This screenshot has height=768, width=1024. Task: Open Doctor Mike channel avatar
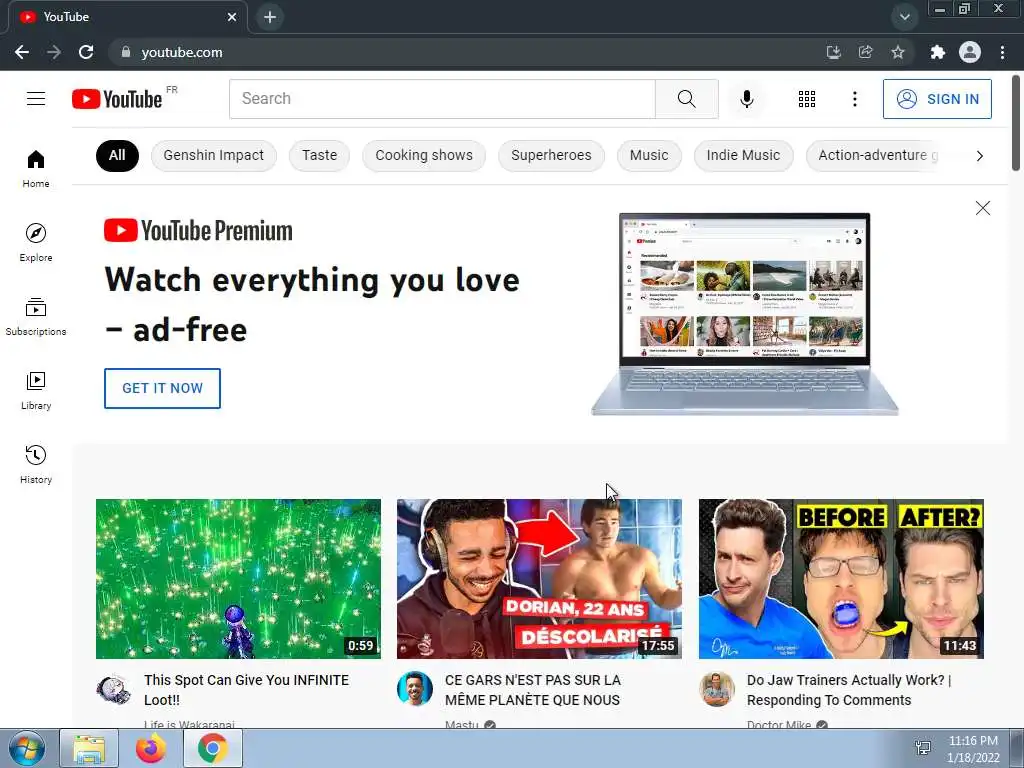tap(716, 689)
